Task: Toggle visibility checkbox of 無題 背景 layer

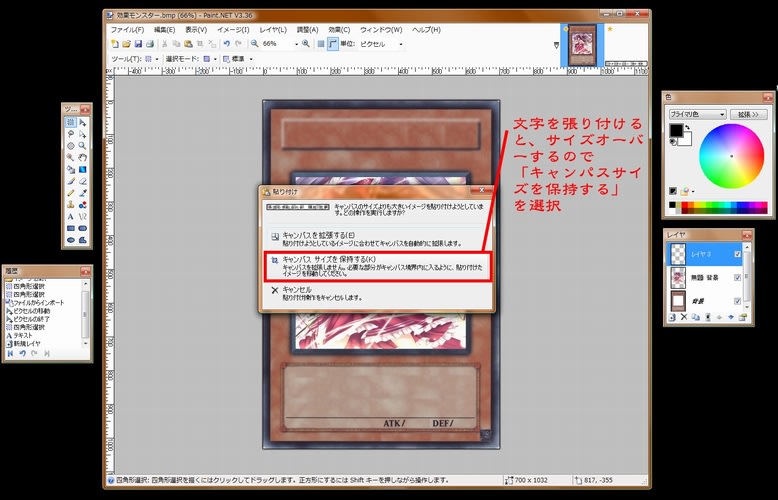Action: coord(737,278)
